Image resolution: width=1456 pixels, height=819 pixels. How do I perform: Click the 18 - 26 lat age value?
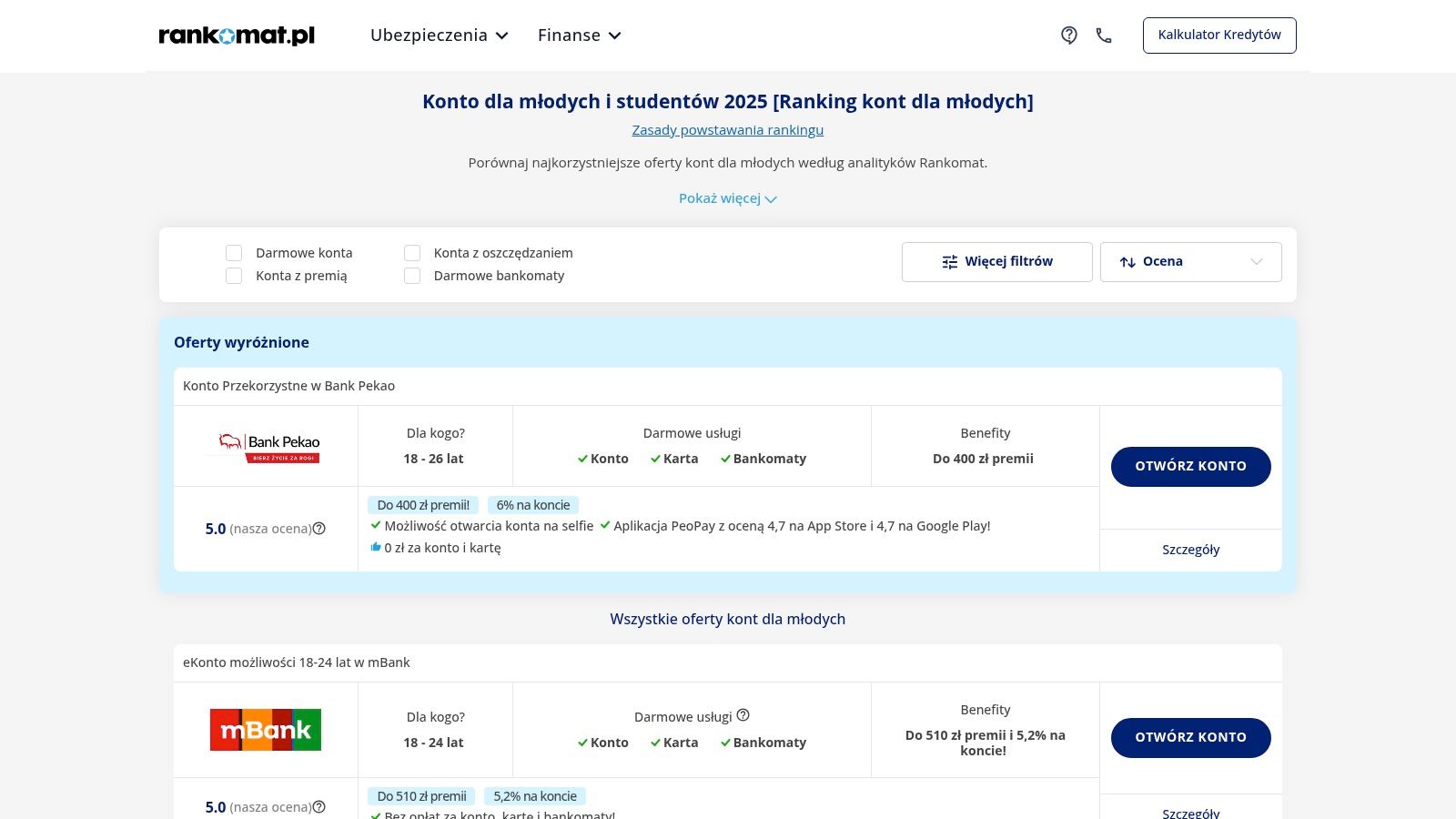coord(433,459)
